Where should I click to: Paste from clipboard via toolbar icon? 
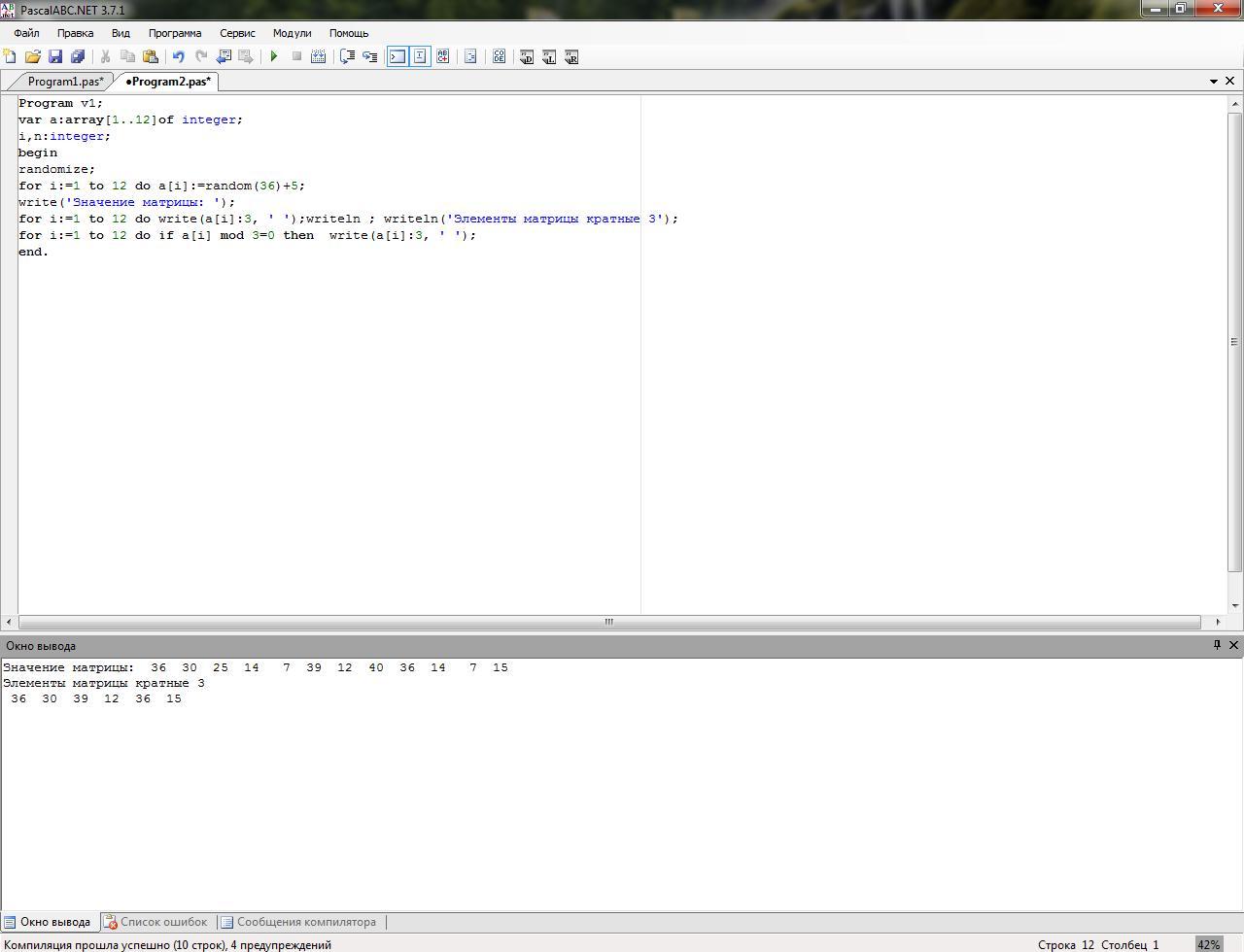[150, 56]
